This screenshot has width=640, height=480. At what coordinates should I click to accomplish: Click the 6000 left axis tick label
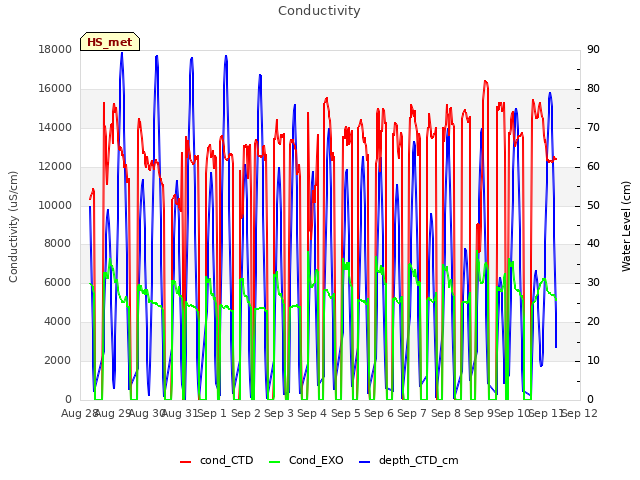pyautogui.click(x=58, y=282)
